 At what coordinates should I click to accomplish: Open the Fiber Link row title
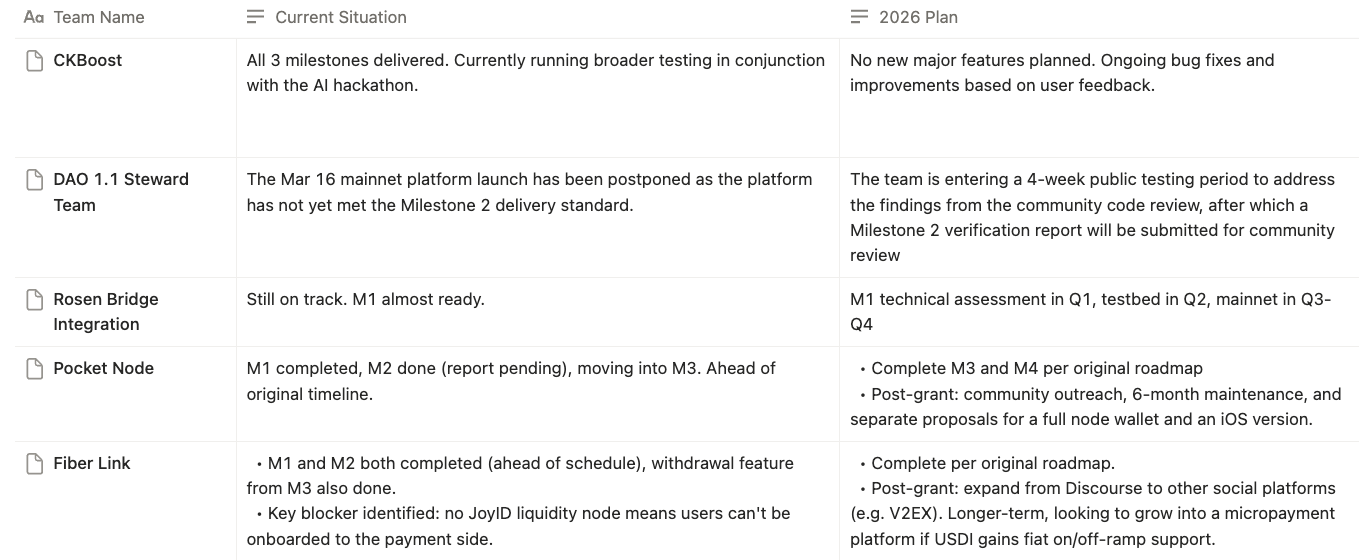pos(92,463)
